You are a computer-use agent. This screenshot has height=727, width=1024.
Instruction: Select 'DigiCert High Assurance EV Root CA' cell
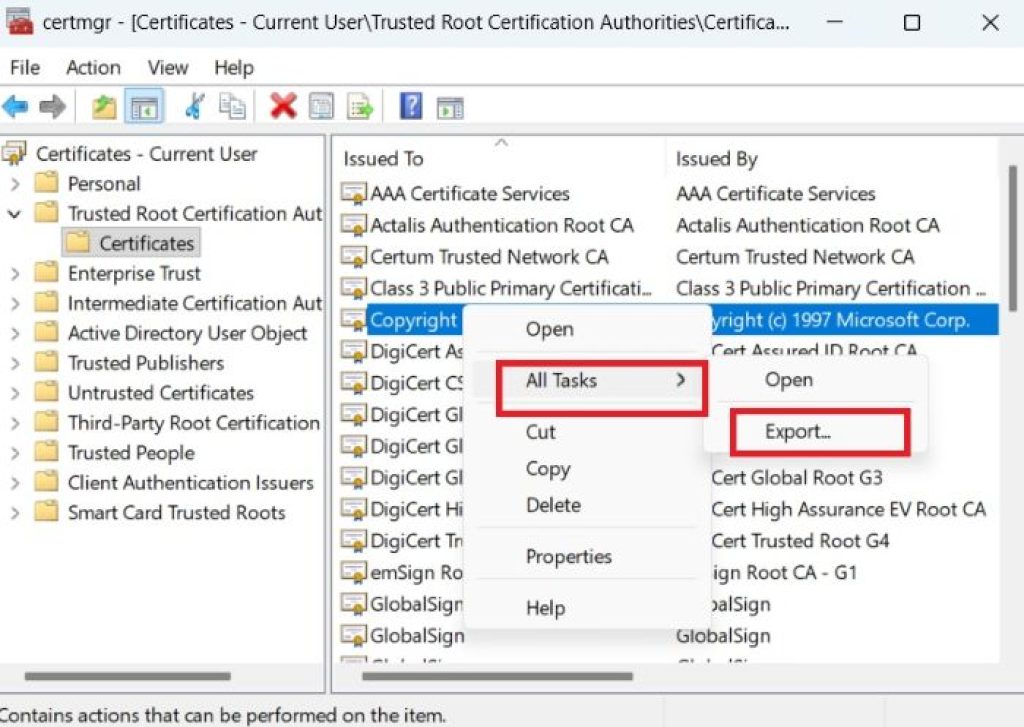[848, 509]
